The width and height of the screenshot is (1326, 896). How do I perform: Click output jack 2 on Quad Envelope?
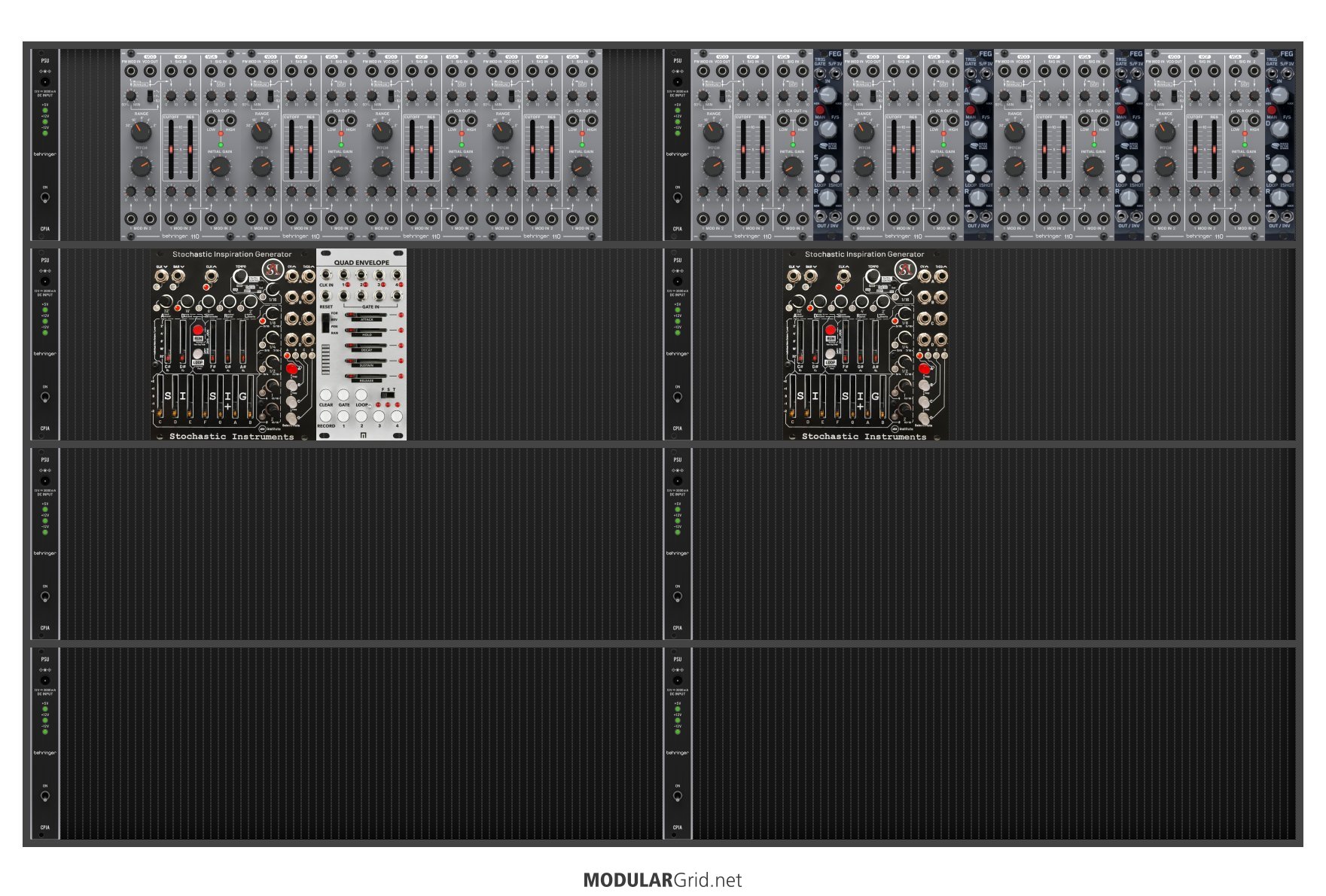[361, 276]
